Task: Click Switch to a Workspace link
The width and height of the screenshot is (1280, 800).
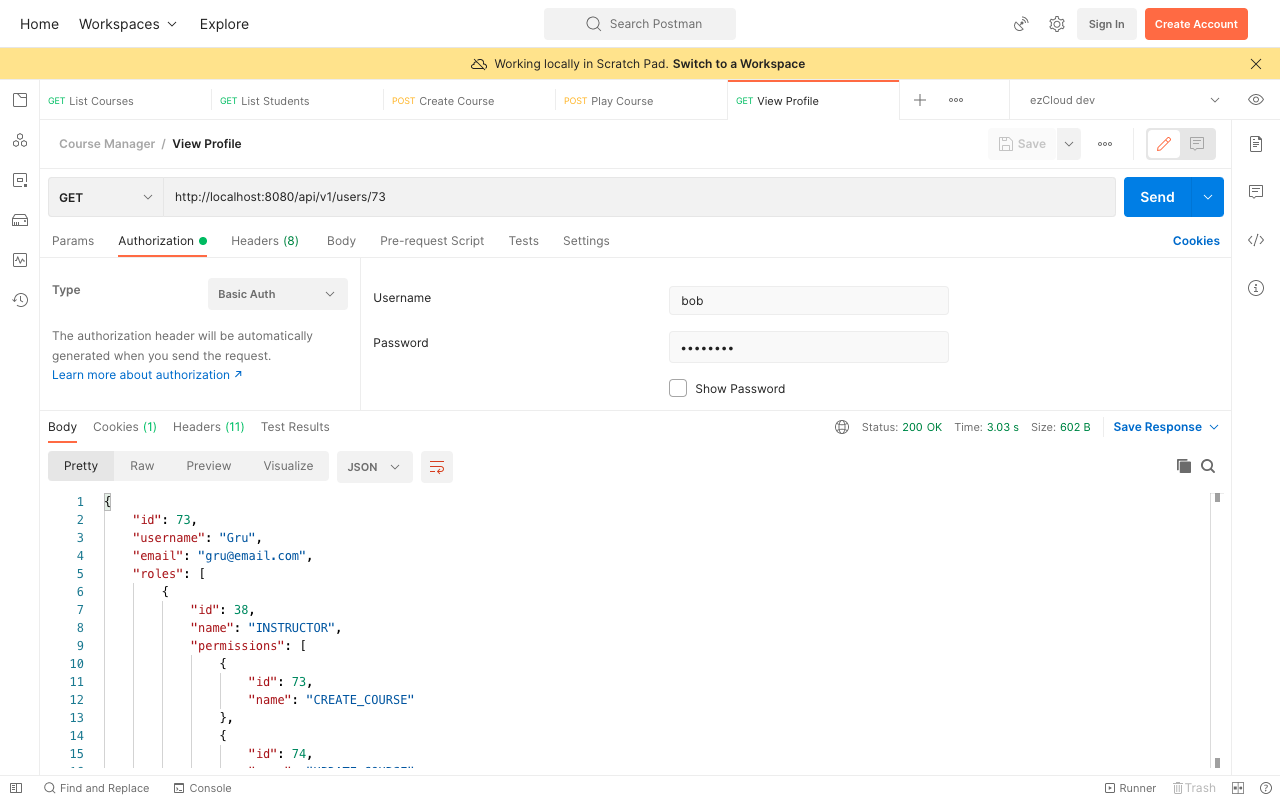Action: coord(739,64)
